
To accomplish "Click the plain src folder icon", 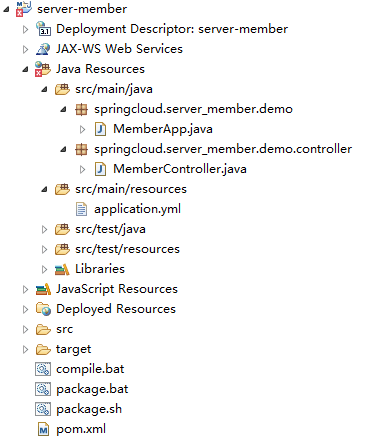I will (43, 329).
